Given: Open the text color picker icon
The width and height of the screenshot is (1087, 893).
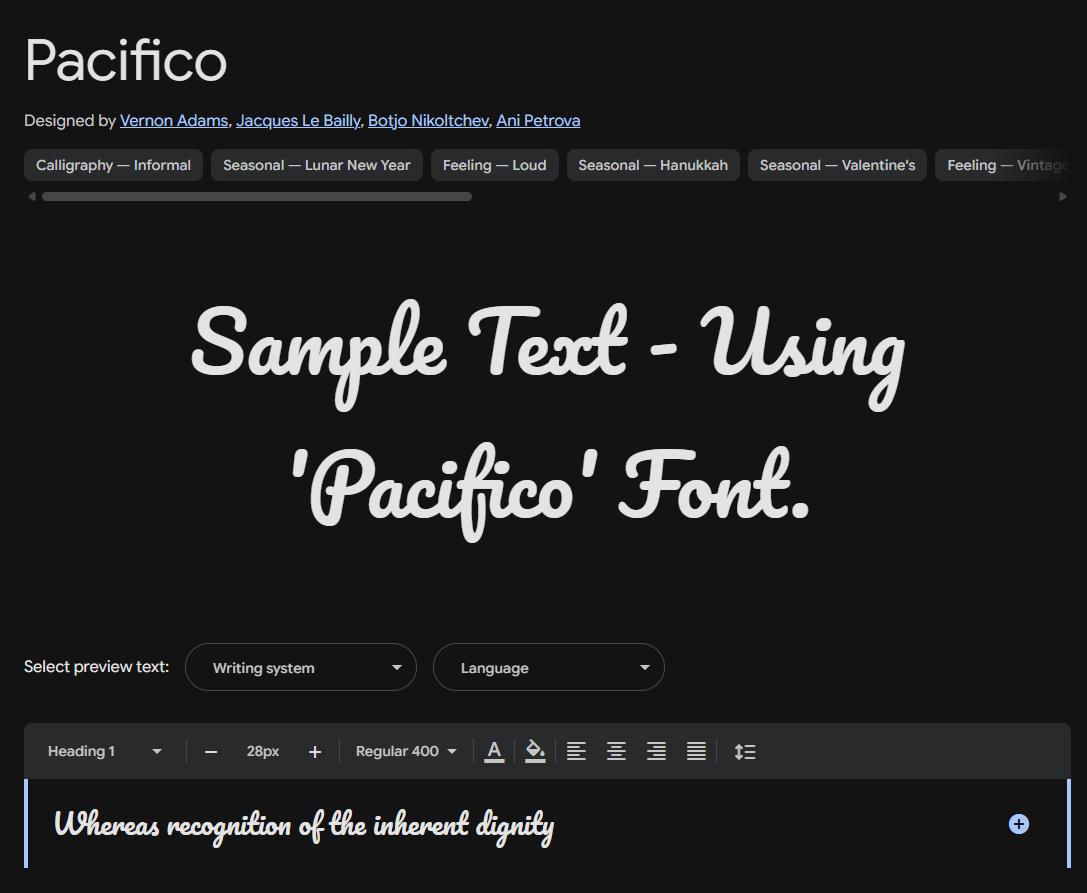Looking at the screenshot, I should pyautogui.click(x=494, y=752).
